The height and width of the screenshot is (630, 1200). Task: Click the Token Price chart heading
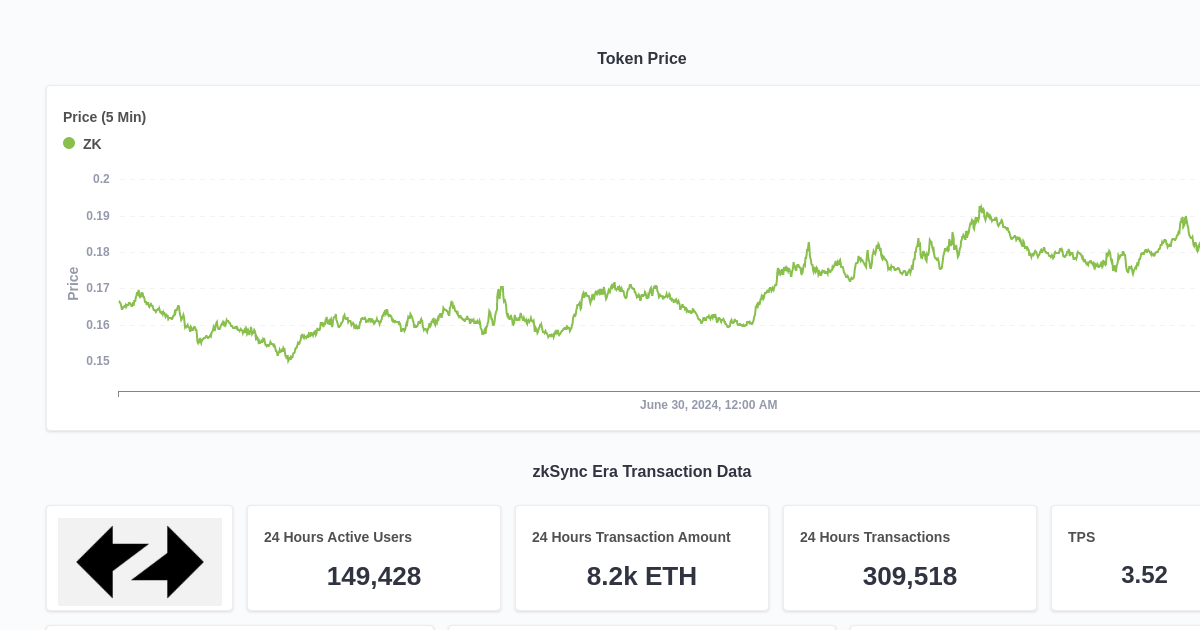(x=641, y=58)
